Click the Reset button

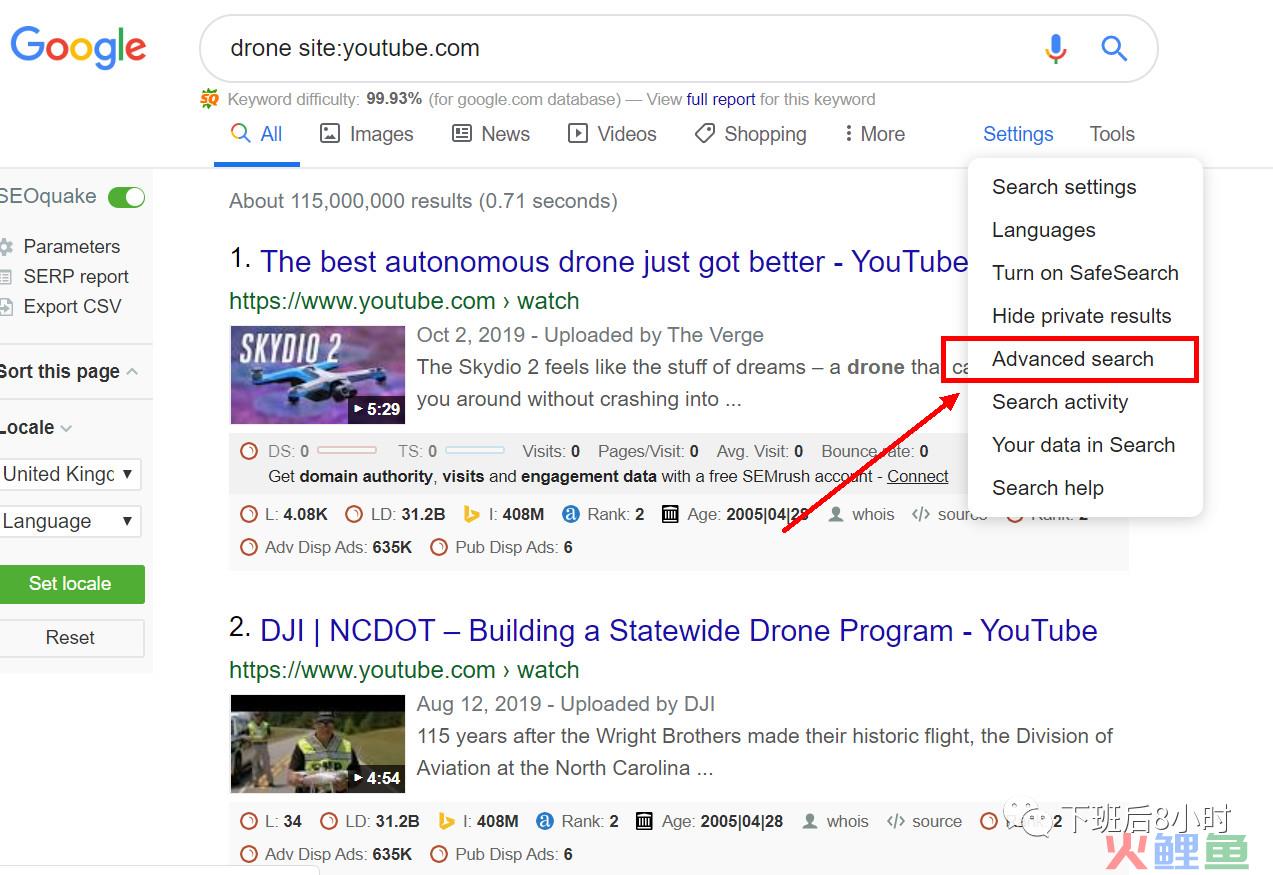coord(70,638)
